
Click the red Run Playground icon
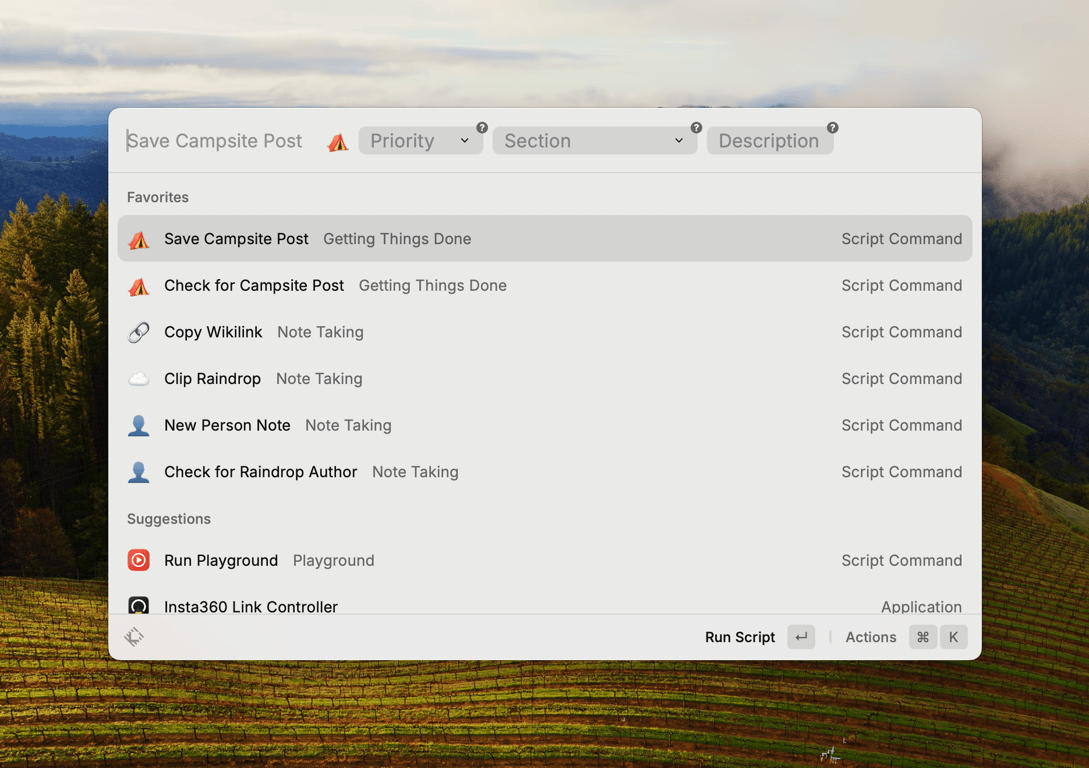(x=139, y=560)
